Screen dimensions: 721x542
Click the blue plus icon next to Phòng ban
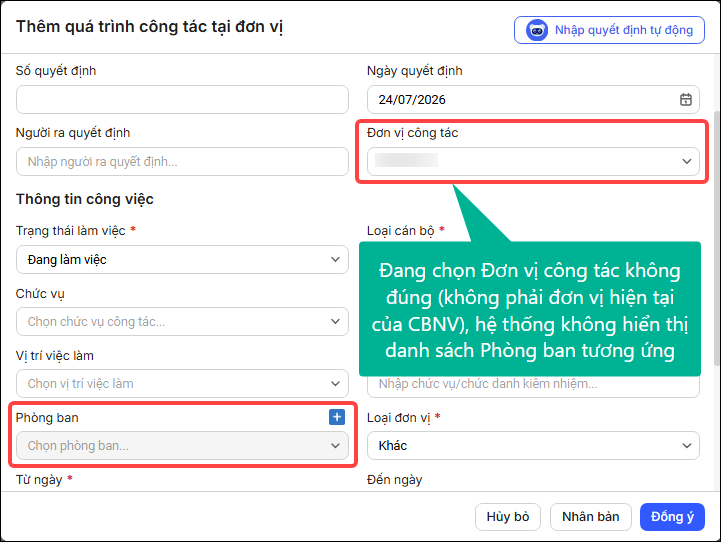click(x=337, y=417)
